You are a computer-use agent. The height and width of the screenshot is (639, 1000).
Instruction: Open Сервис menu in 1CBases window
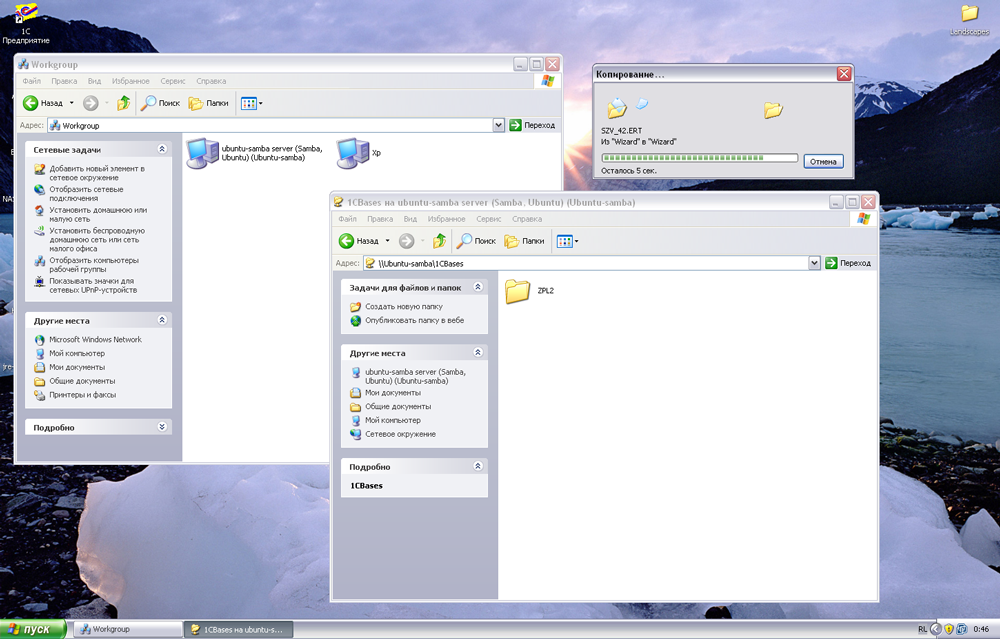click(488, 219)
